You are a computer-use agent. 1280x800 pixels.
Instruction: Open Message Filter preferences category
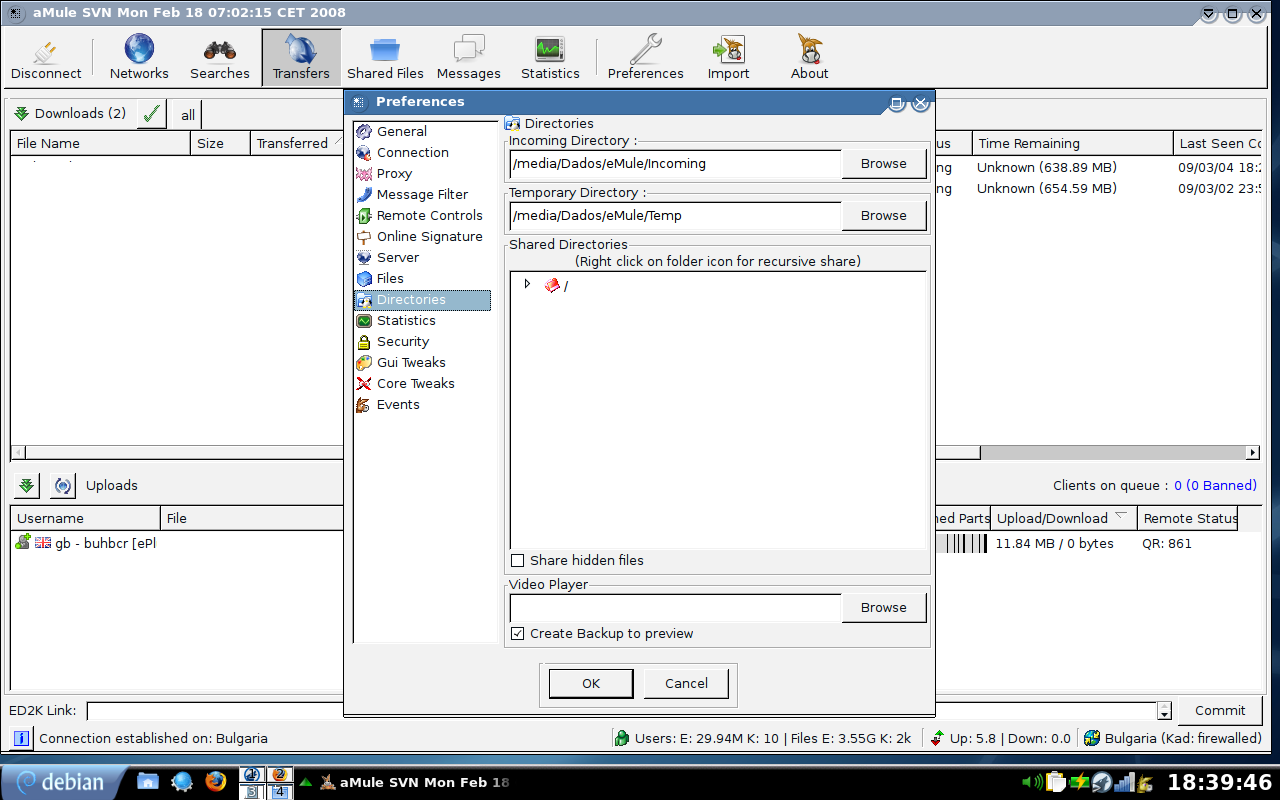coord(422,194)
